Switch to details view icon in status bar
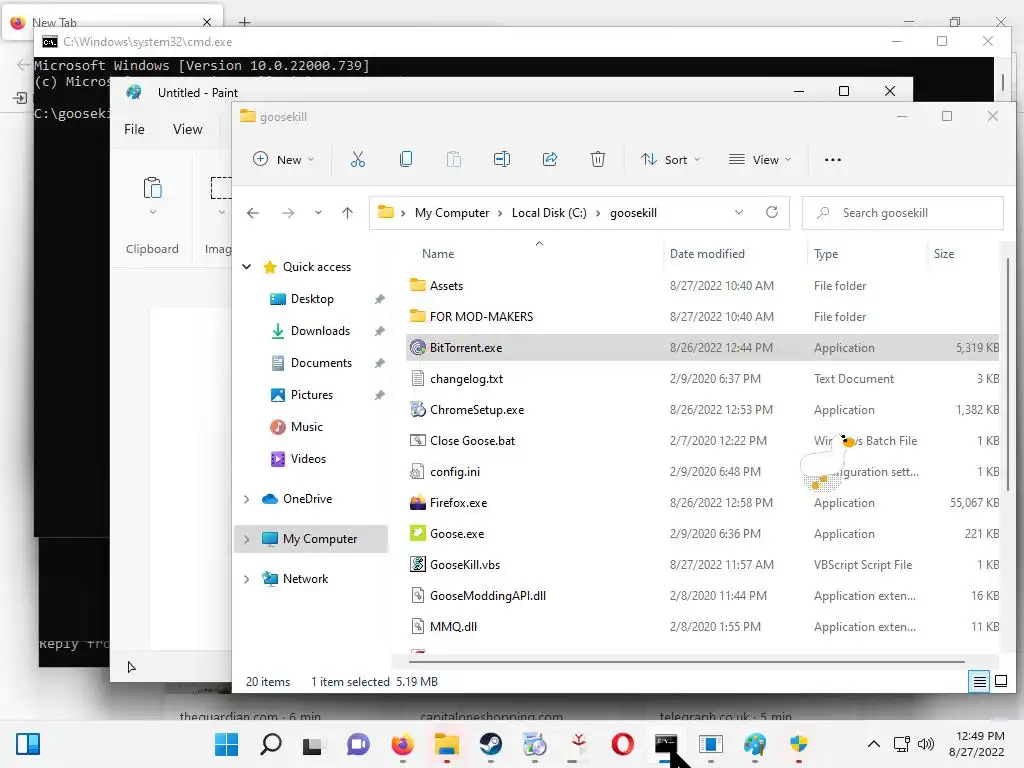 (980, 682)
